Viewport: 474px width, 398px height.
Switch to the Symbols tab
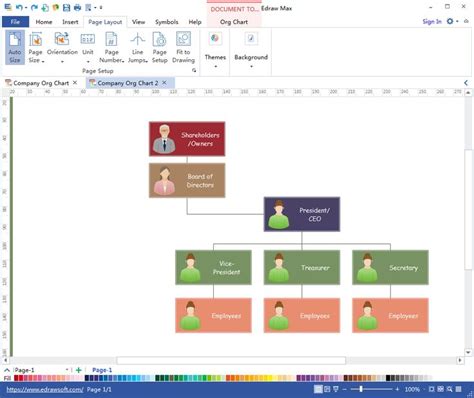167,22
